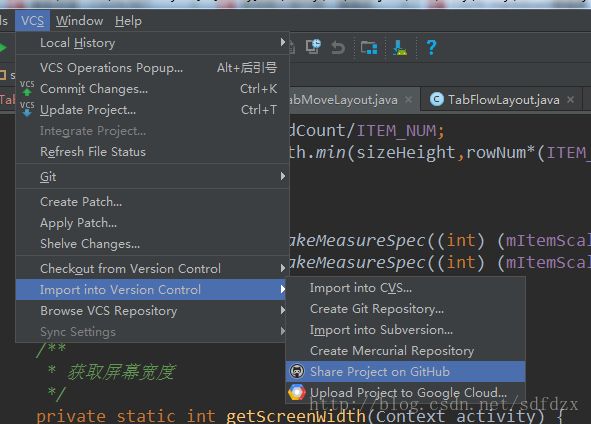Open the Help menu

[128, 21]
